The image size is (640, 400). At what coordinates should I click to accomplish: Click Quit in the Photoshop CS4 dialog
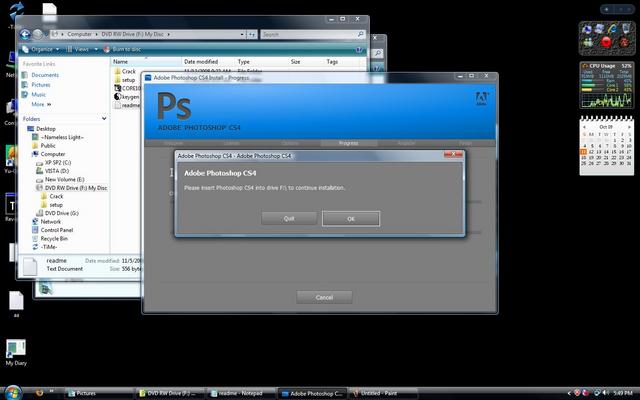pos(289,218)
